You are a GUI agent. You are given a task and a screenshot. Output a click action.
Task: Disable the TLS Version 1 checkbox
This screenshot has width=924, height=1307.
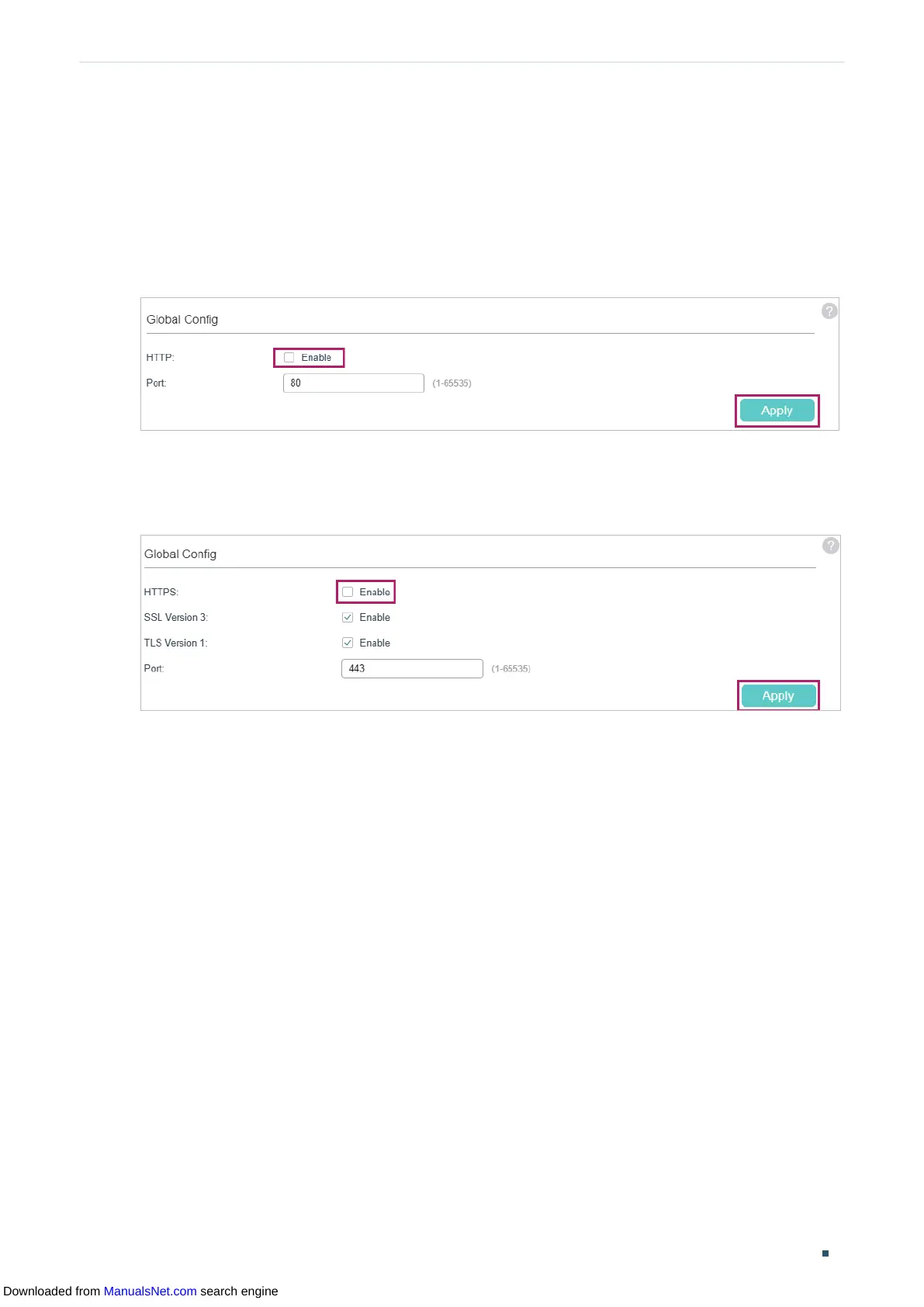pos(348,643)
